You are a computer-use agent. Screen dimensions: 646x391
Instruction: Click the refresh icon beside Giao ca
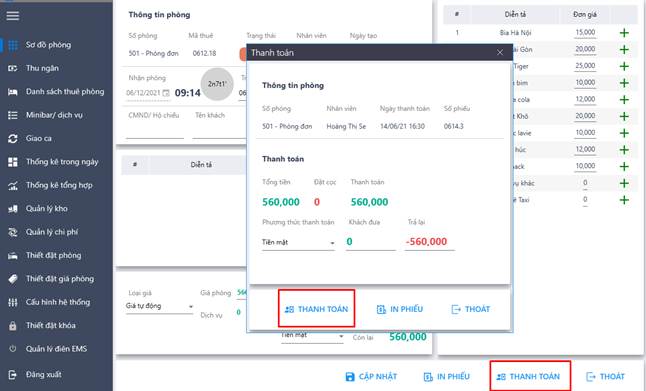pos(13,139)
